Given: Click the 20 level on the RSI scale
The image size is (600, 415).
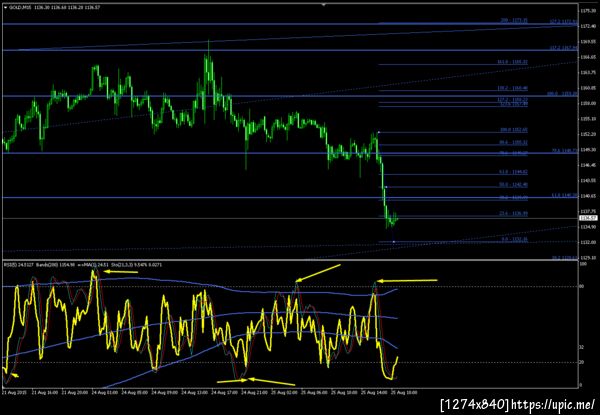Looking at the screenshot, I should 582,362.
